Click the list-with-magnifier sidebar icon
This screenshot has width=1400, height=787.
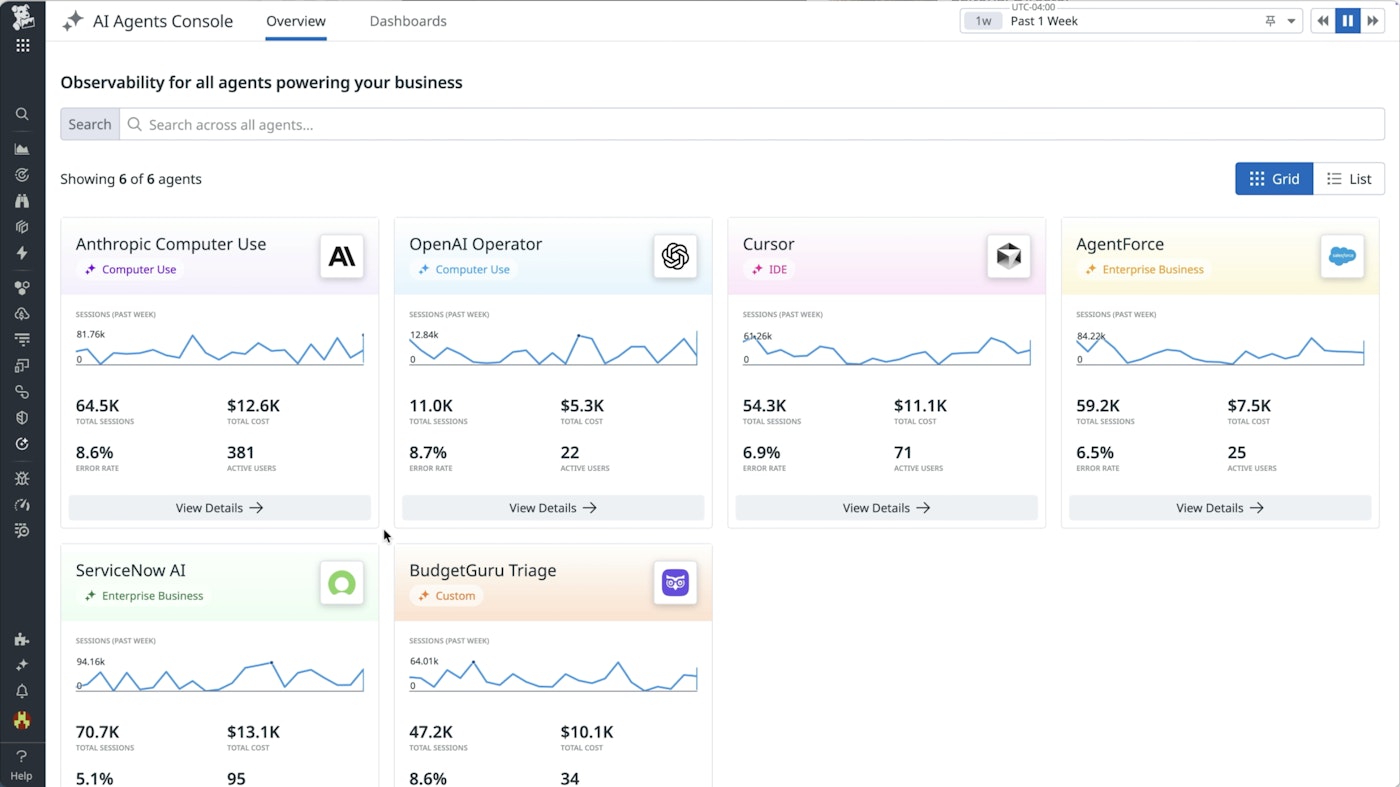pyautogui.click(x=22, y=531)
